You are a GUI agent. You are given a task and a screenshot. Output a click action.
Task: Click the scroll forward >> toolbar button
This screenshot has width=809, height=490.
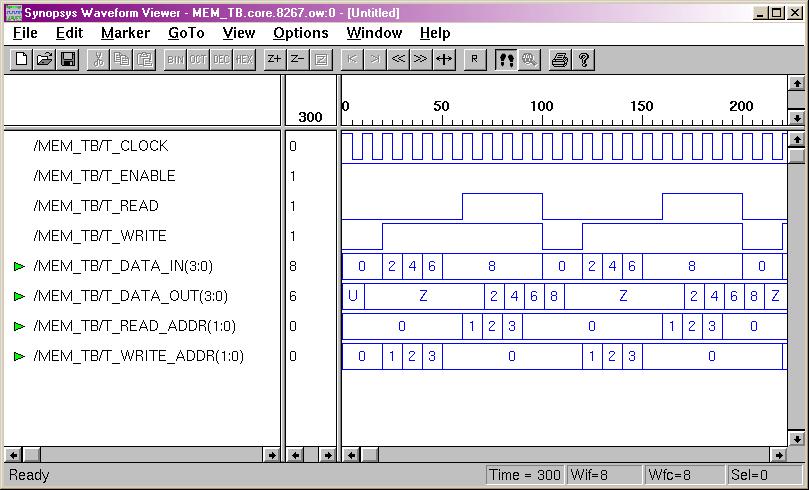421,59
